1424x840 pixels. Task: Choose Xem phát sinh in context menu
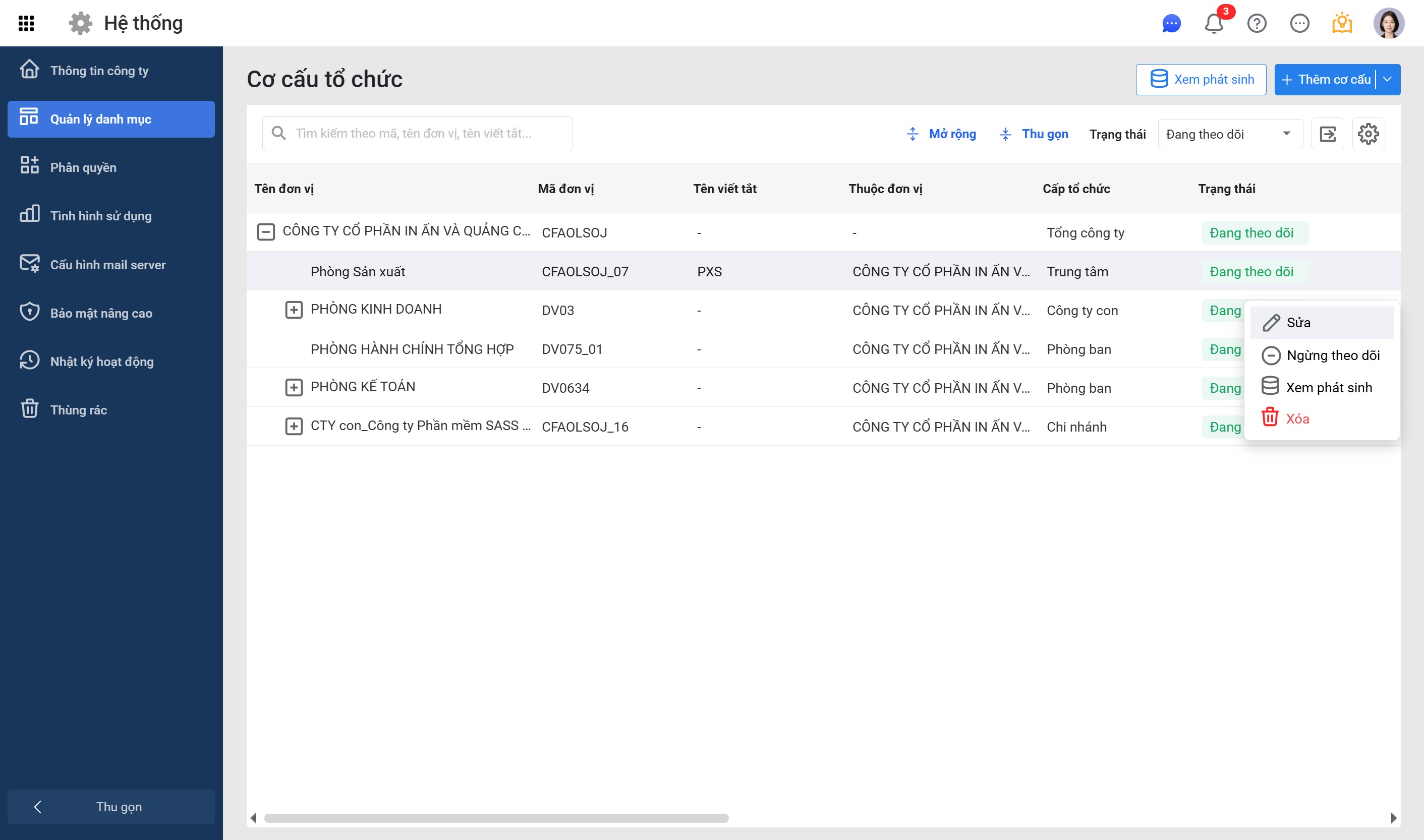pos(1322,387)
